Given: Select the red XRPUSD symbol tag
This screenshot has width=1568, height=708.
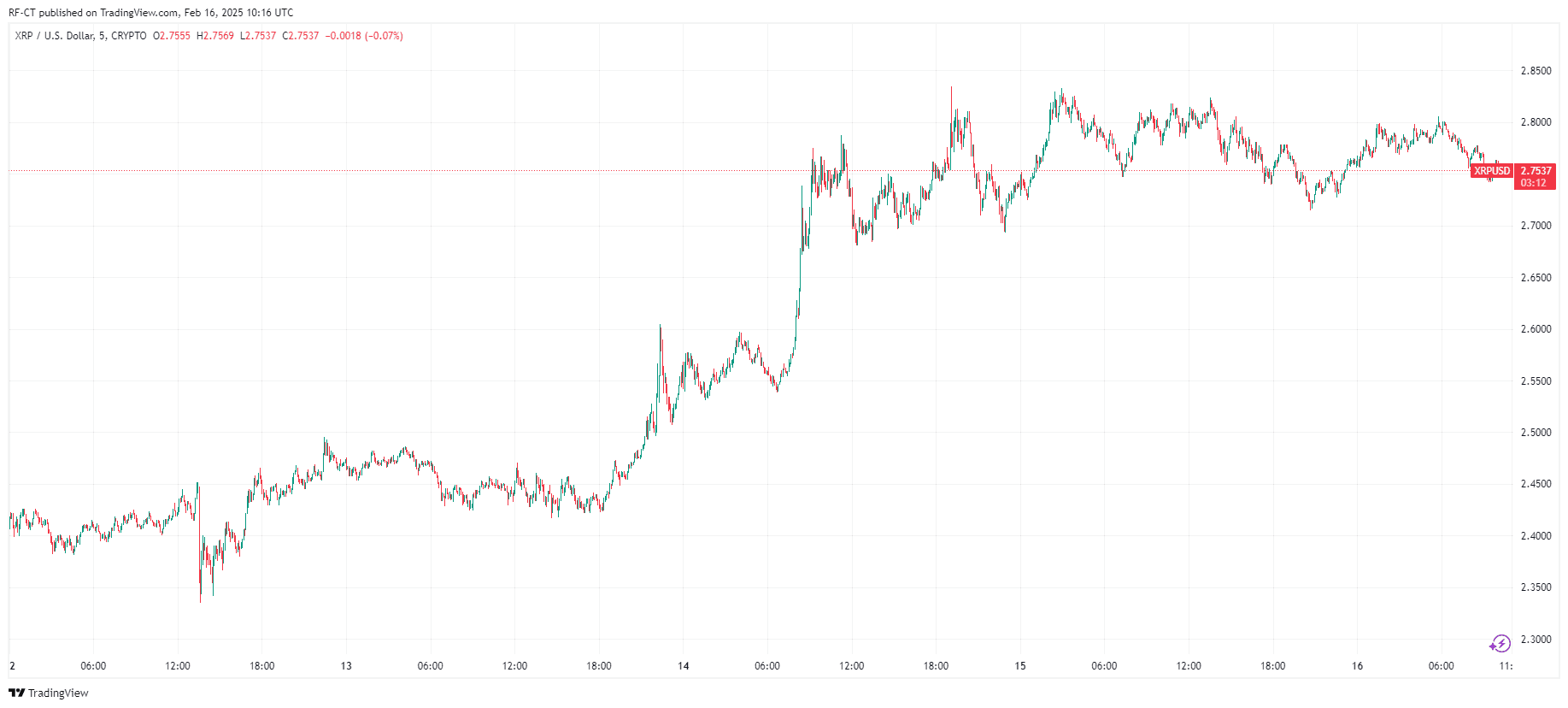Looking at the screenshot, I should 1492,171.
